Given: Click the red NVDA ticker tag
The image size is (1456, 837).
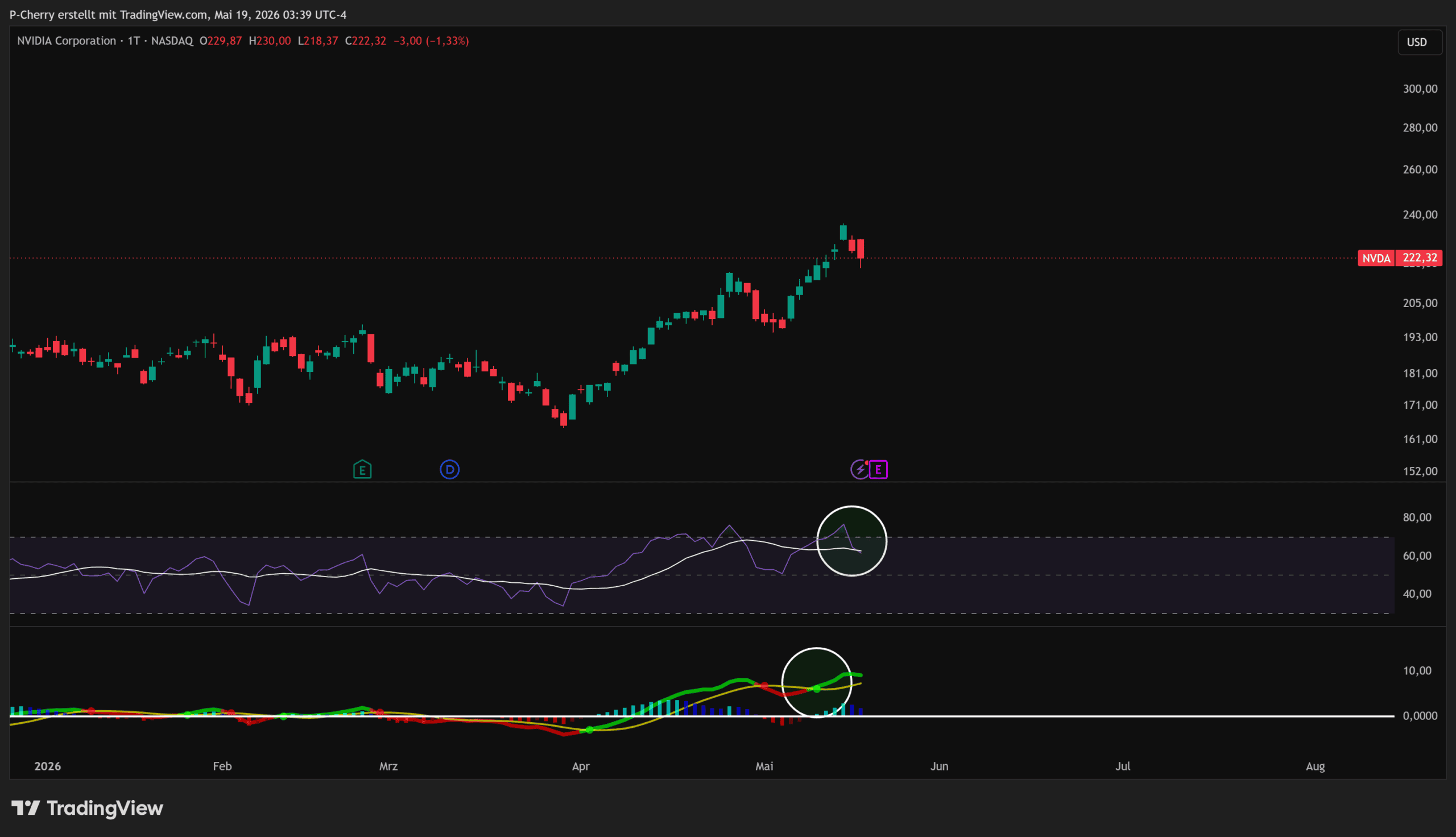Looking at the screenshot, I should click(1376, 258).
